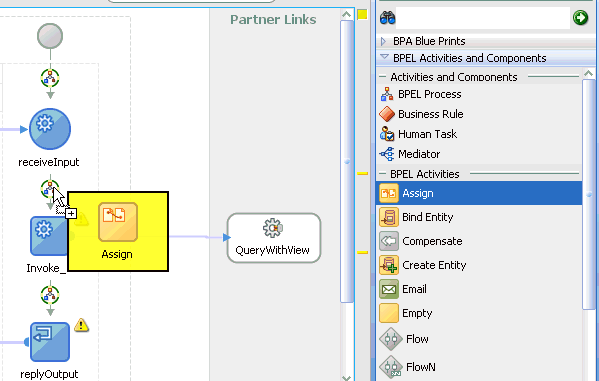Screen dimensions: 599x381
Task: Click the canvas scrollbar down arrow
Action: click(346, 378)
